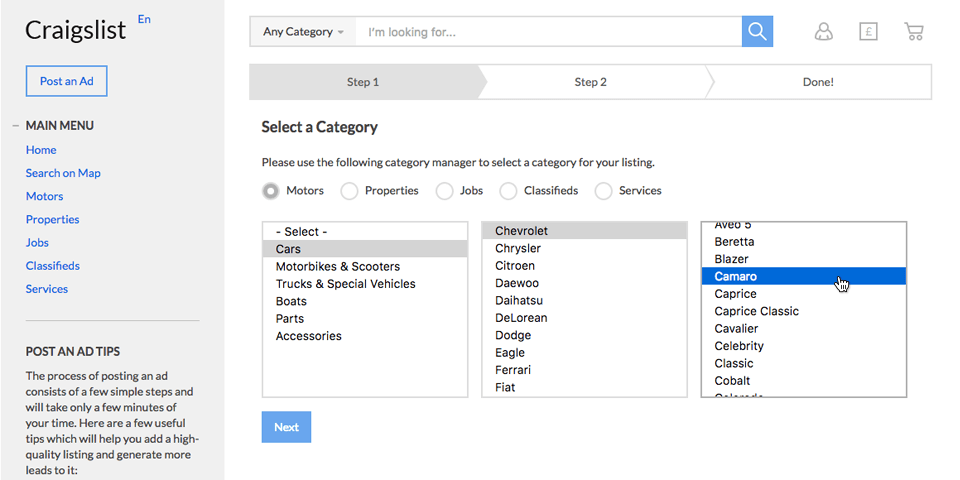Select Caprice in the model list
The image size is (960, 480).
tap(804, 294)
